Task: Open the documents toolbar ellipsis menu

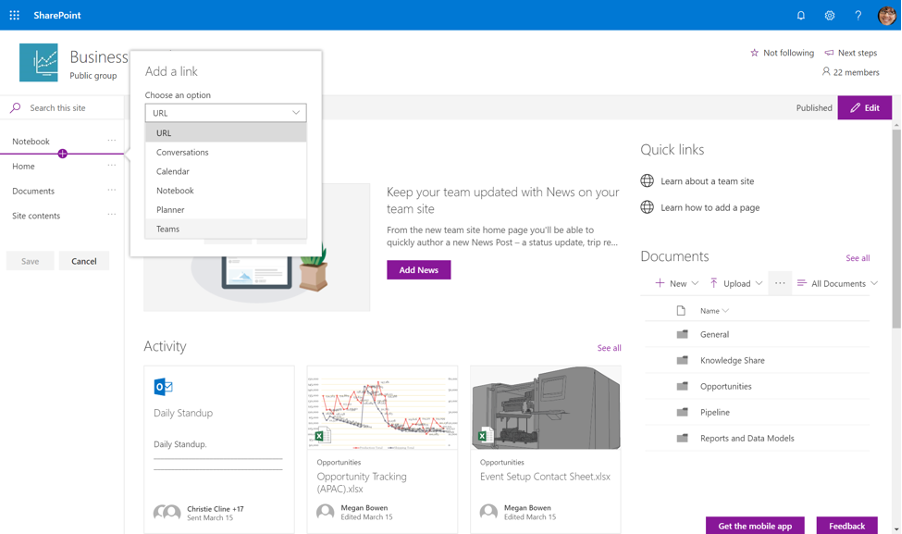Action: (779, 283)
